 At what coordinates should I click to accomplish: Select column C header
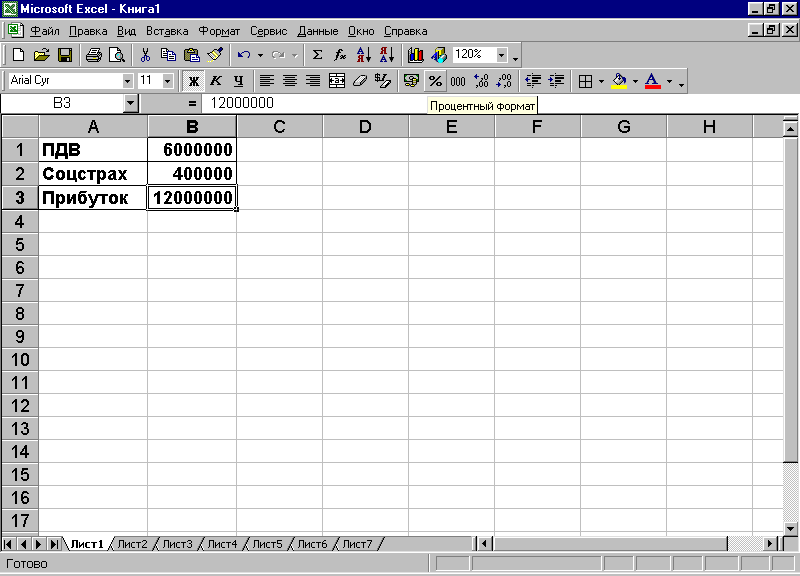coord(279,127)
